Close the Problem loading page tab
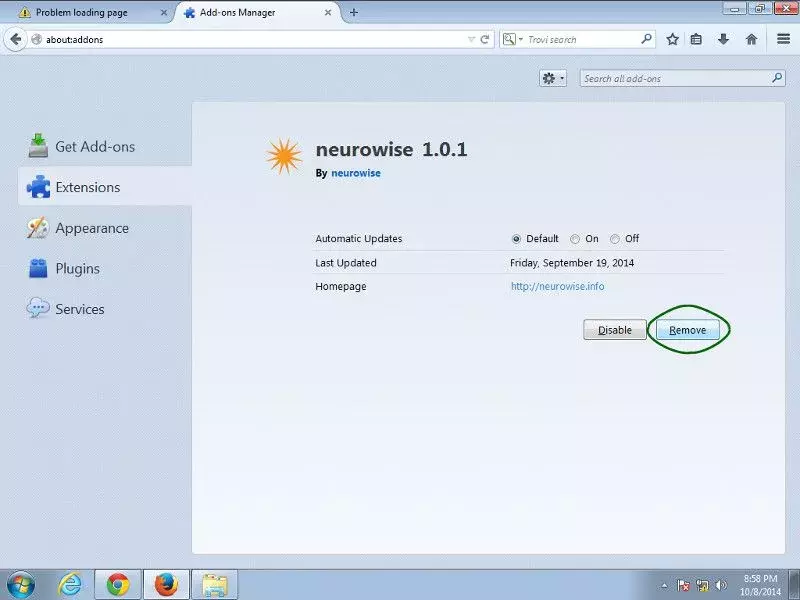The width and height of the screenshot is (800, 600). [164, 13]
